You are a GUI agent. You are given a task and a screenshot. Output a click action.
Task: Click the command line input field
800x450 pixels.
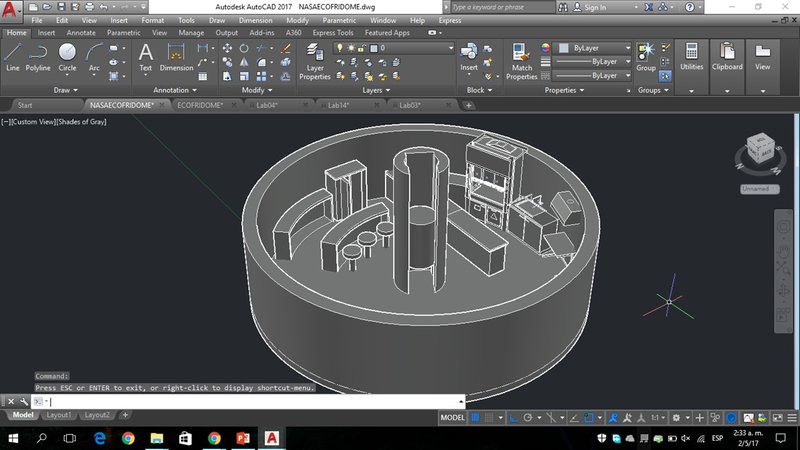[x=250, y=401]
